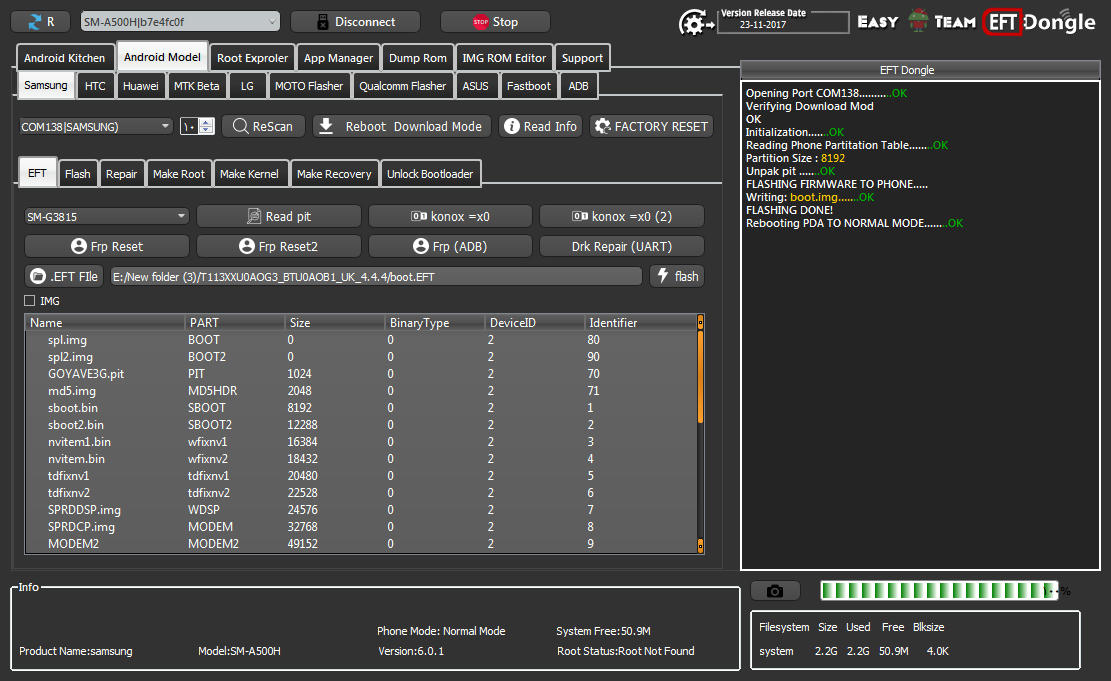Click the Frp (ADB) button
Viewport: 1111px width, 681px height.
click(450, 246)
